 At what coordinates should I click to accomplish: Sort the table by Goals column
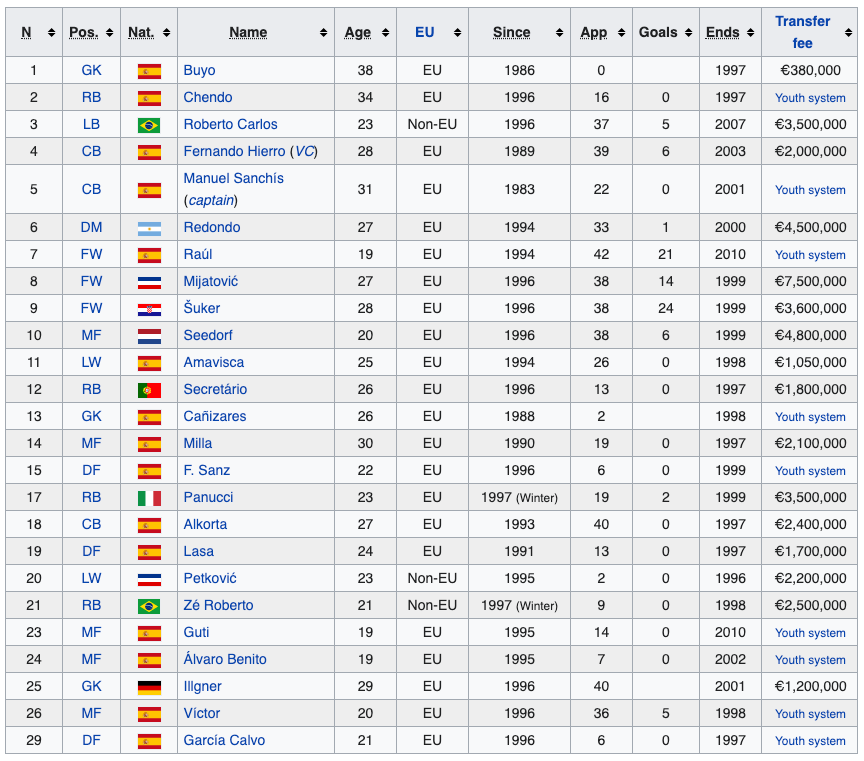tap(658, 32)
